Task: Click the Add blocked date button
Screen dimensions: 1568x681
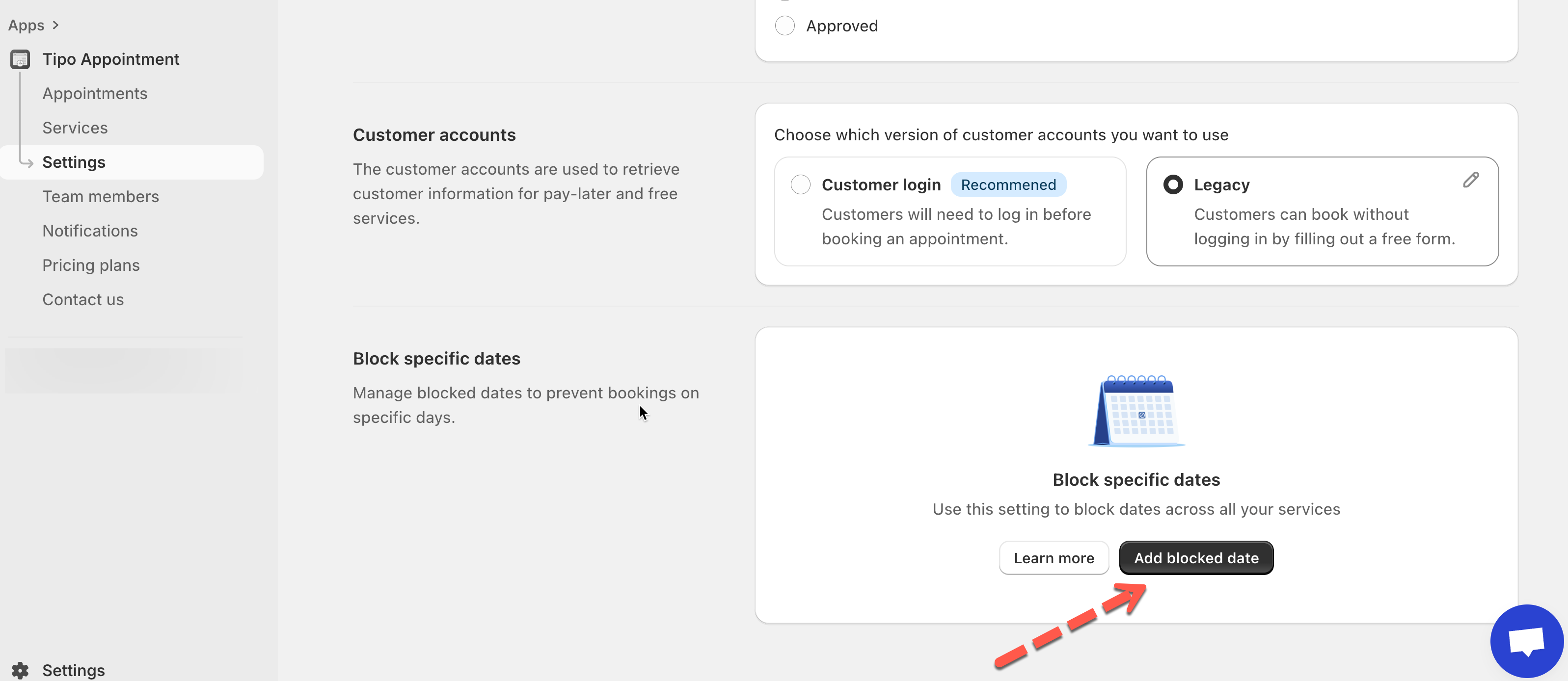Action: [x=1195, y=558]
